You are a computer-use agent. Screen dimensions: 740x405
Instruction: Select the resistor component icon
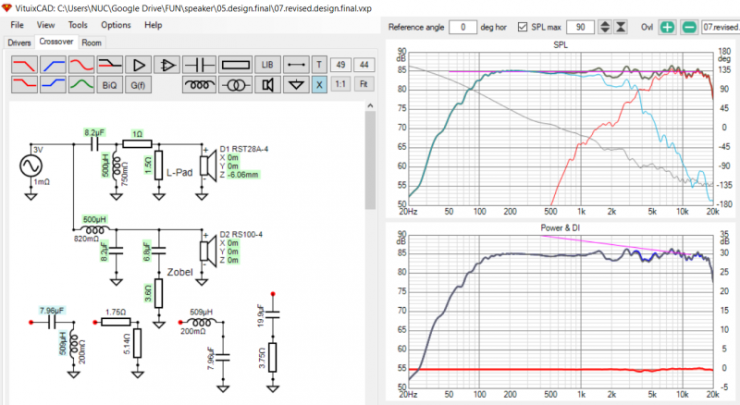point(236,64)
